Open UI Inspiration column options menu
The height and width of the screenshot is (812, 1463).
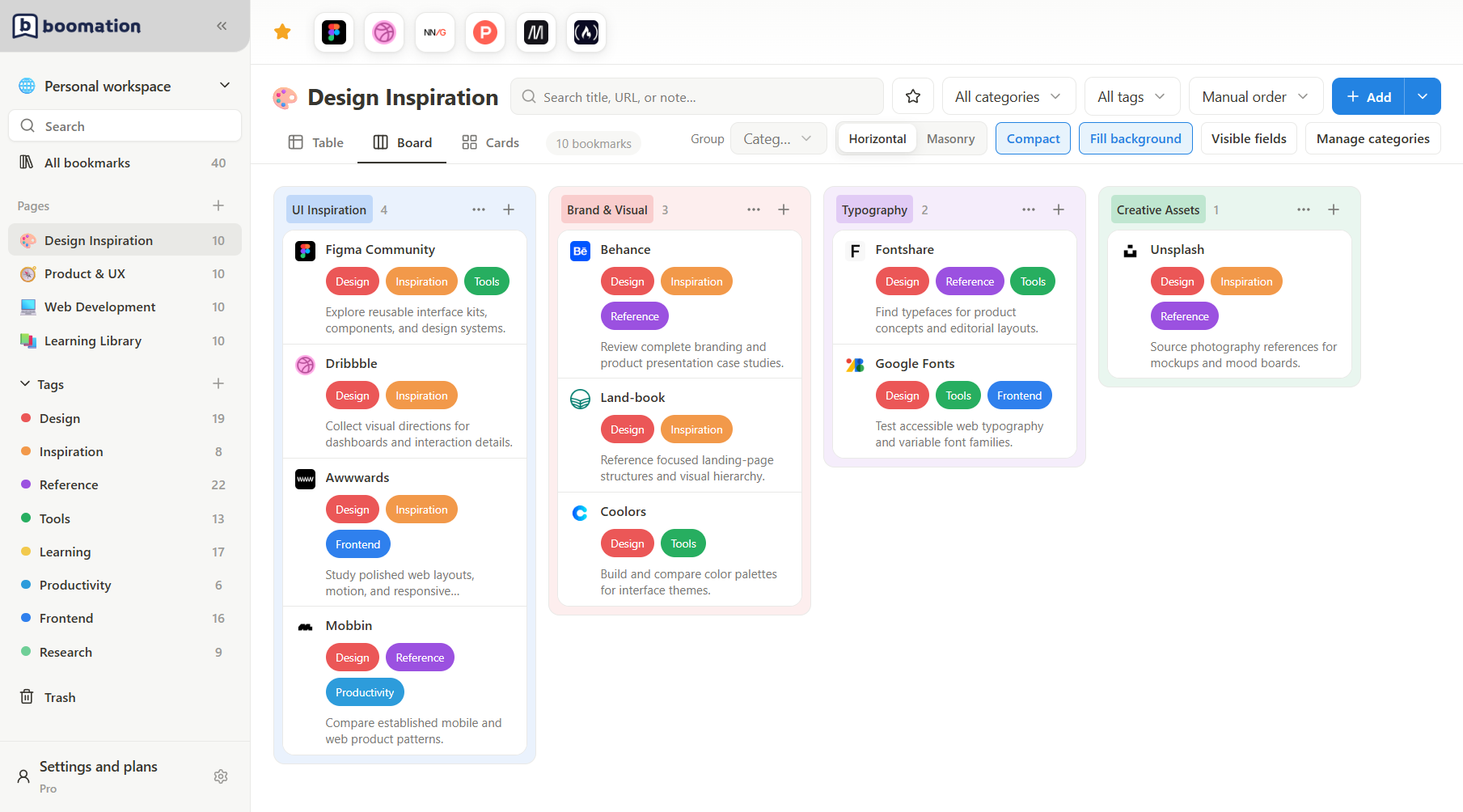pyautogui.click(x=479, y=209)
